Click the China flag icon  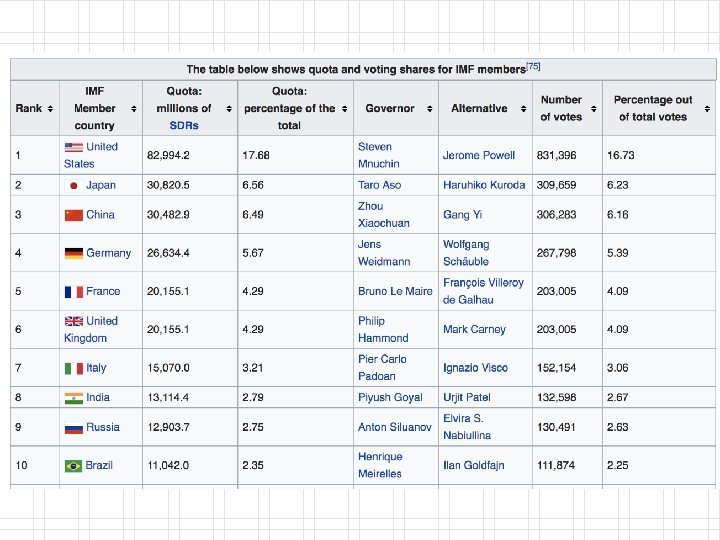(x=73, y=215)
